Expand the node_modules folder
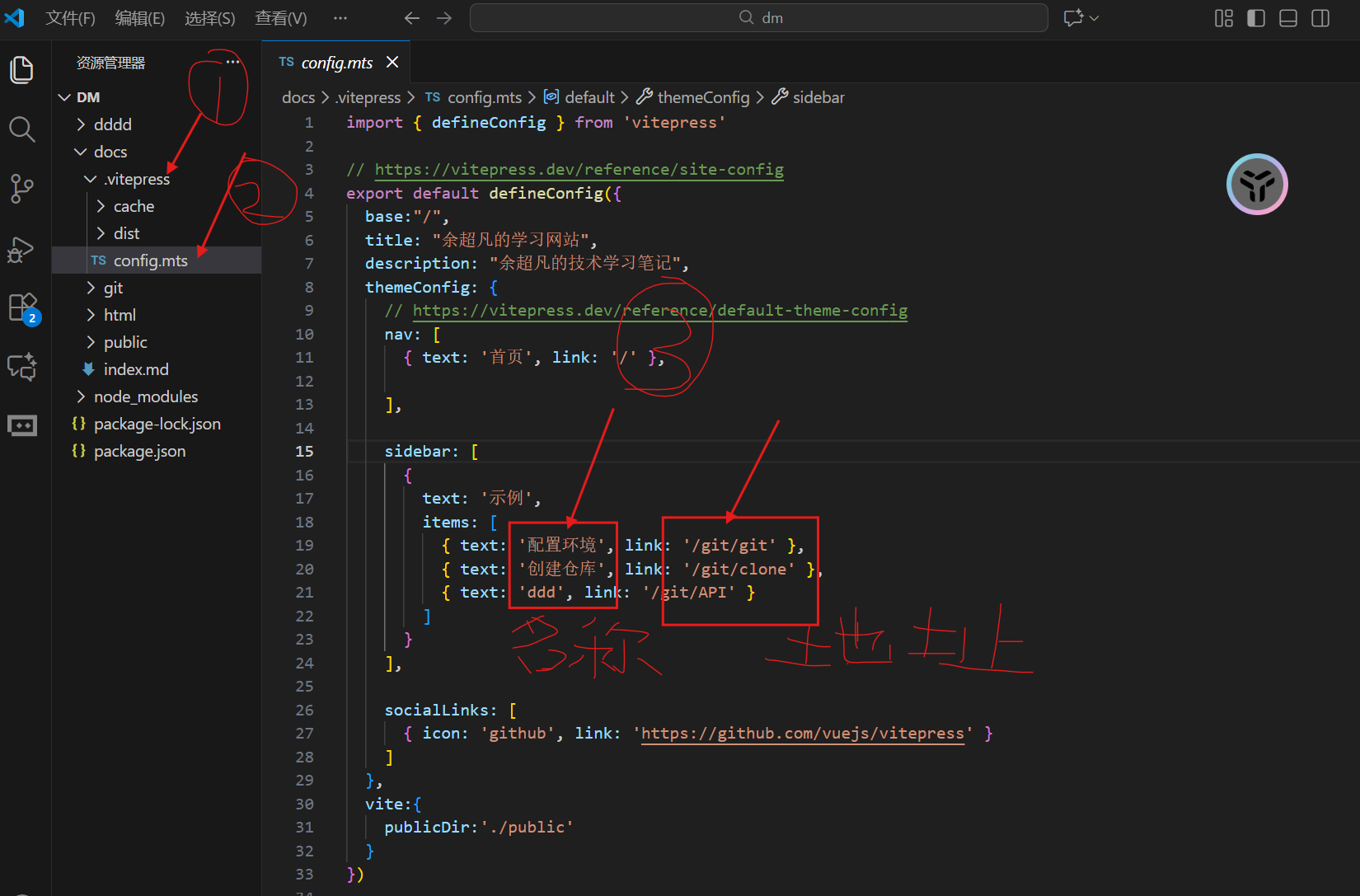This screenshot has width=1360, height=896. [x=146, y=396]
